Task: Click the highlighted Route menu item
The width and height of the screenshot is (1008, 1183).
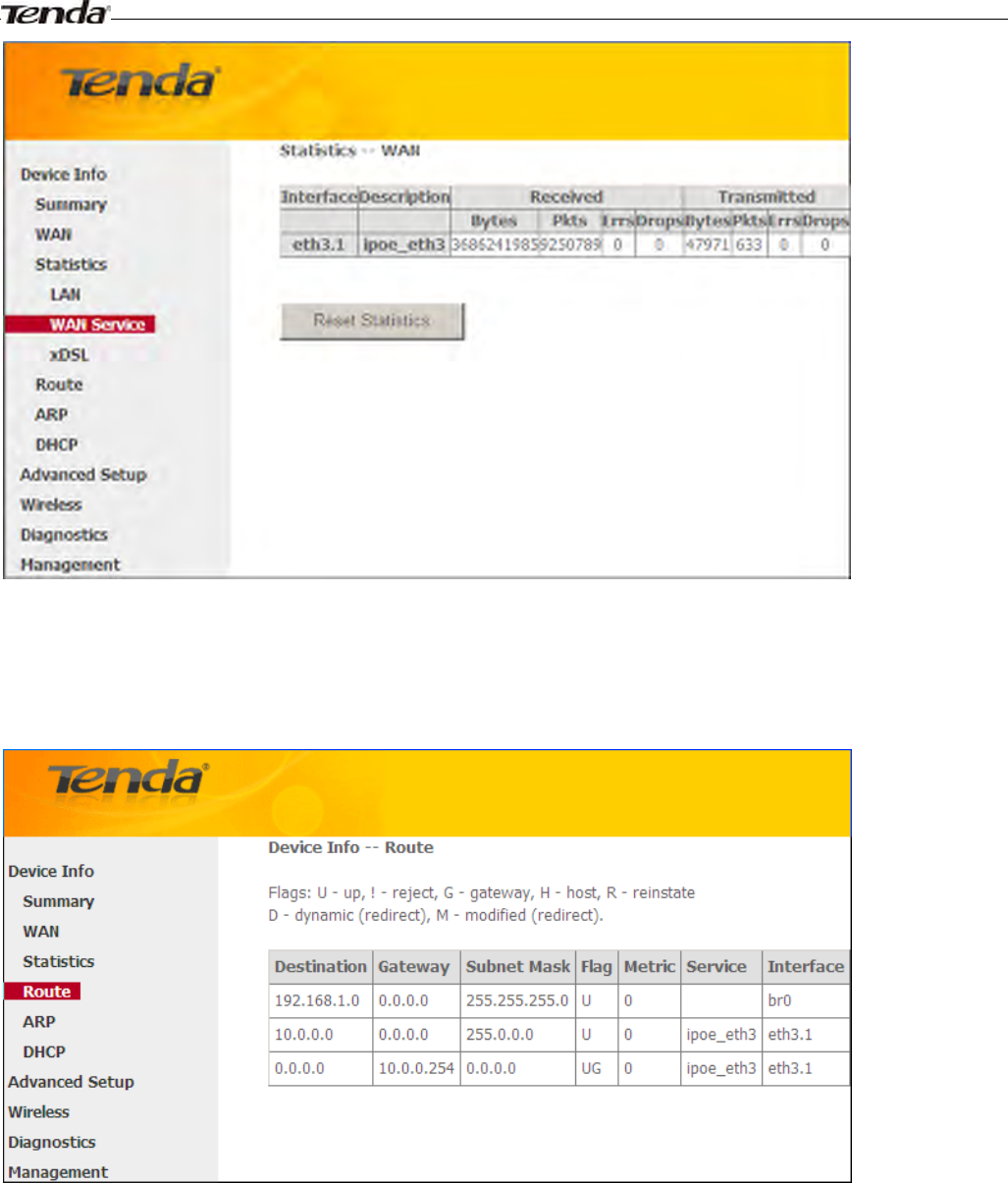Action: (x=42, y=992)
